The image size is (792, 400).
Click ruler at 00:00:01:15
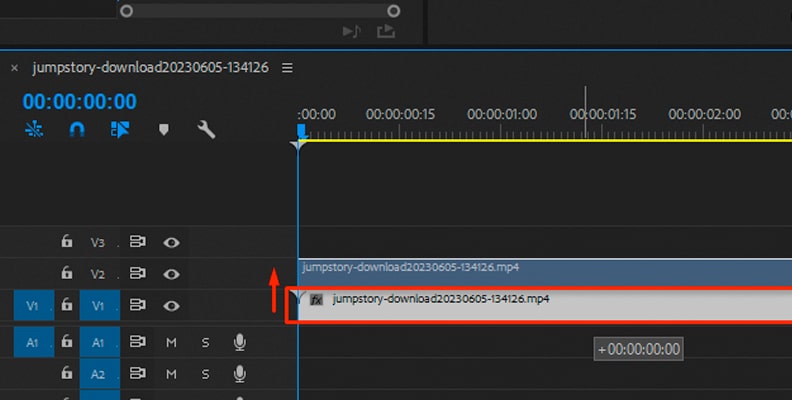pos(603,115)
